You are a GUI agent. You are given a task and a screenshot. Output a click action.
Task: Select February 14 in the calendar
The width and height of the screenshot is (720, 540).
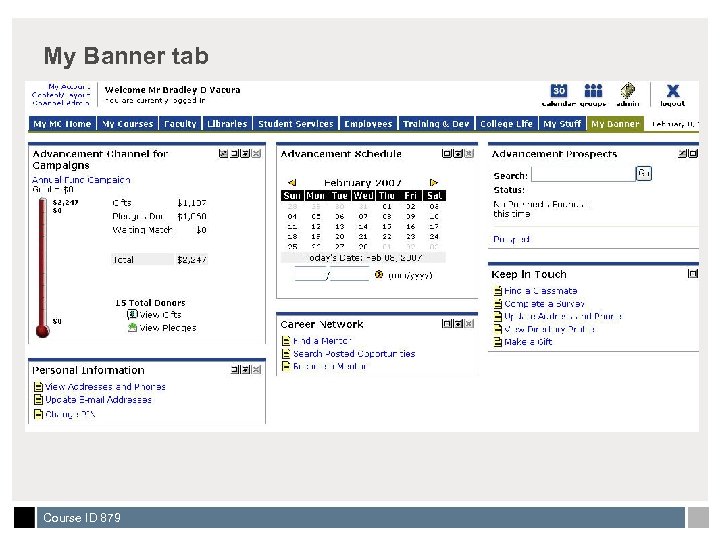pyautogui.click(x=363, y=226)
